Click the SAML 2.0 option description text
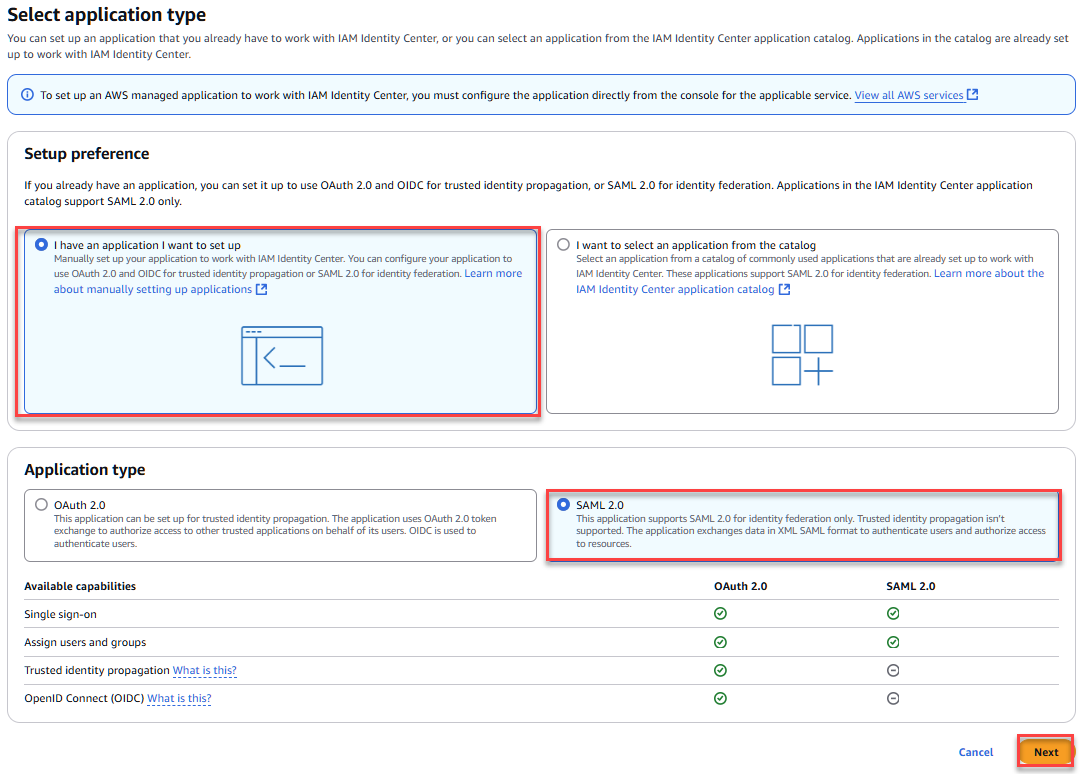 (811, 531)
